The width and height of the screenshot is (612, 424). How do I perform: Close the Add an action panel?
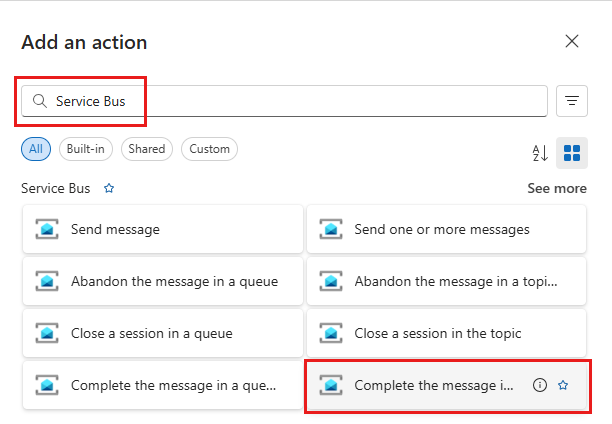[x=572, y=41]
